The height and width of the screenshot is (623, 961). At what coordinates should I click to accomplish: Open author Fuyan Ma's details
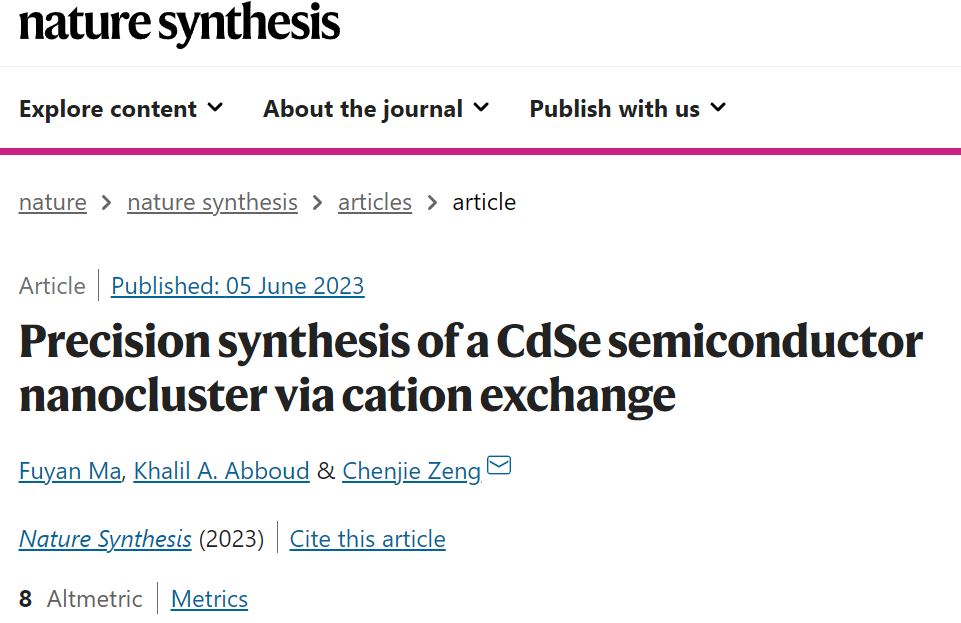(x=70, y=471)
